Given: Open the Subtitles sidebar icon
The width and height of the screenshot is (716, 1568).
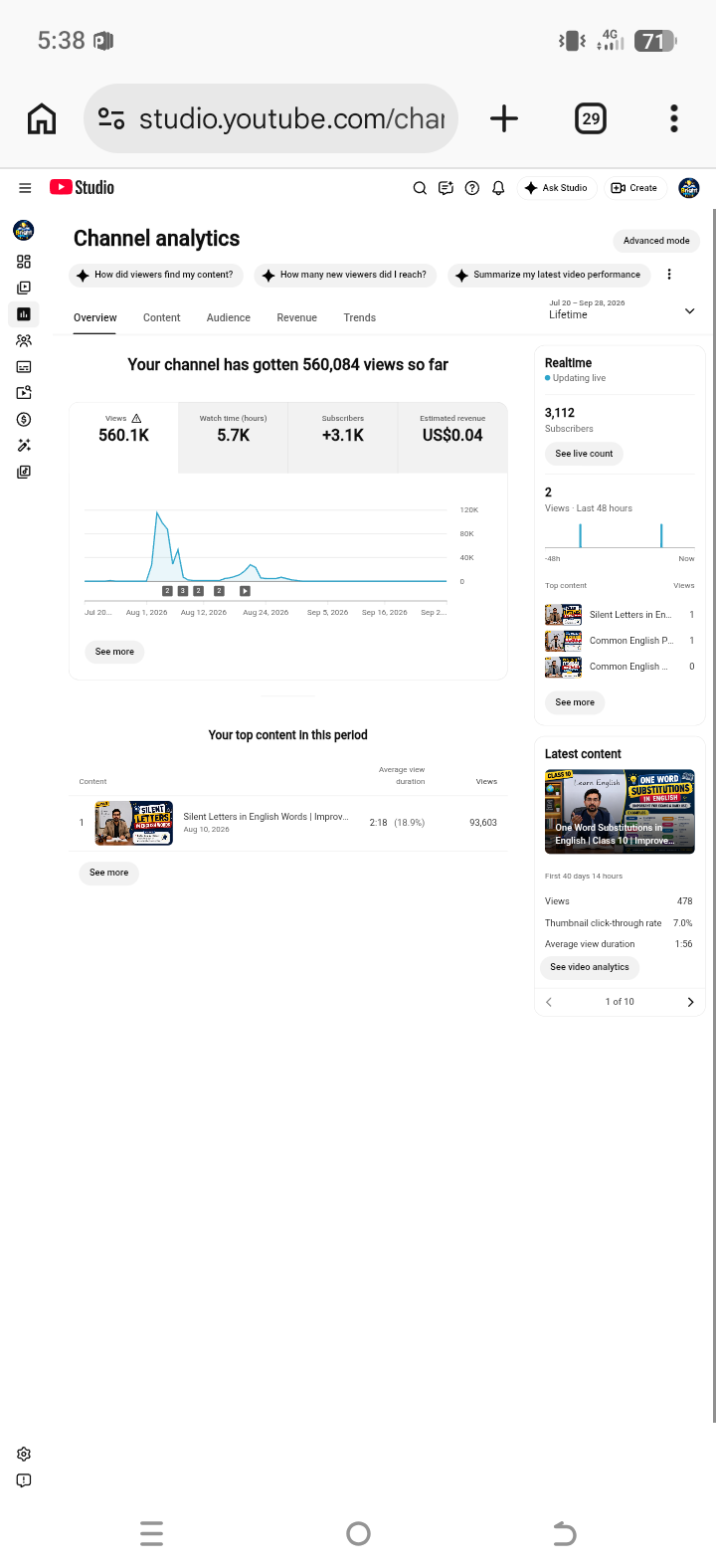Looking at the screenshot, I should [24, 366].
